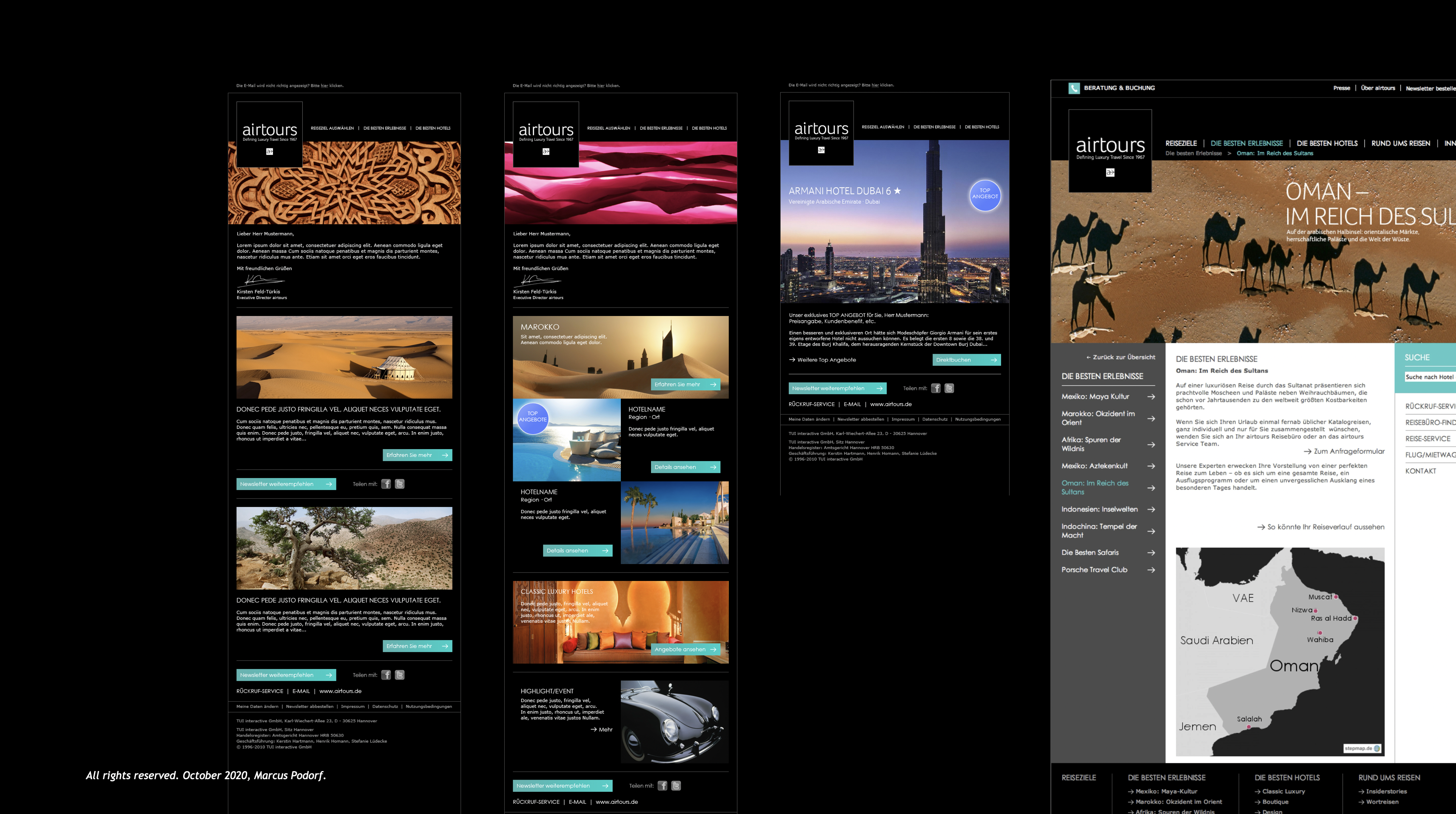Click arrow next to Indonesien: Inselwelten
1456x814 pixels.
[x=1151, y=510]
